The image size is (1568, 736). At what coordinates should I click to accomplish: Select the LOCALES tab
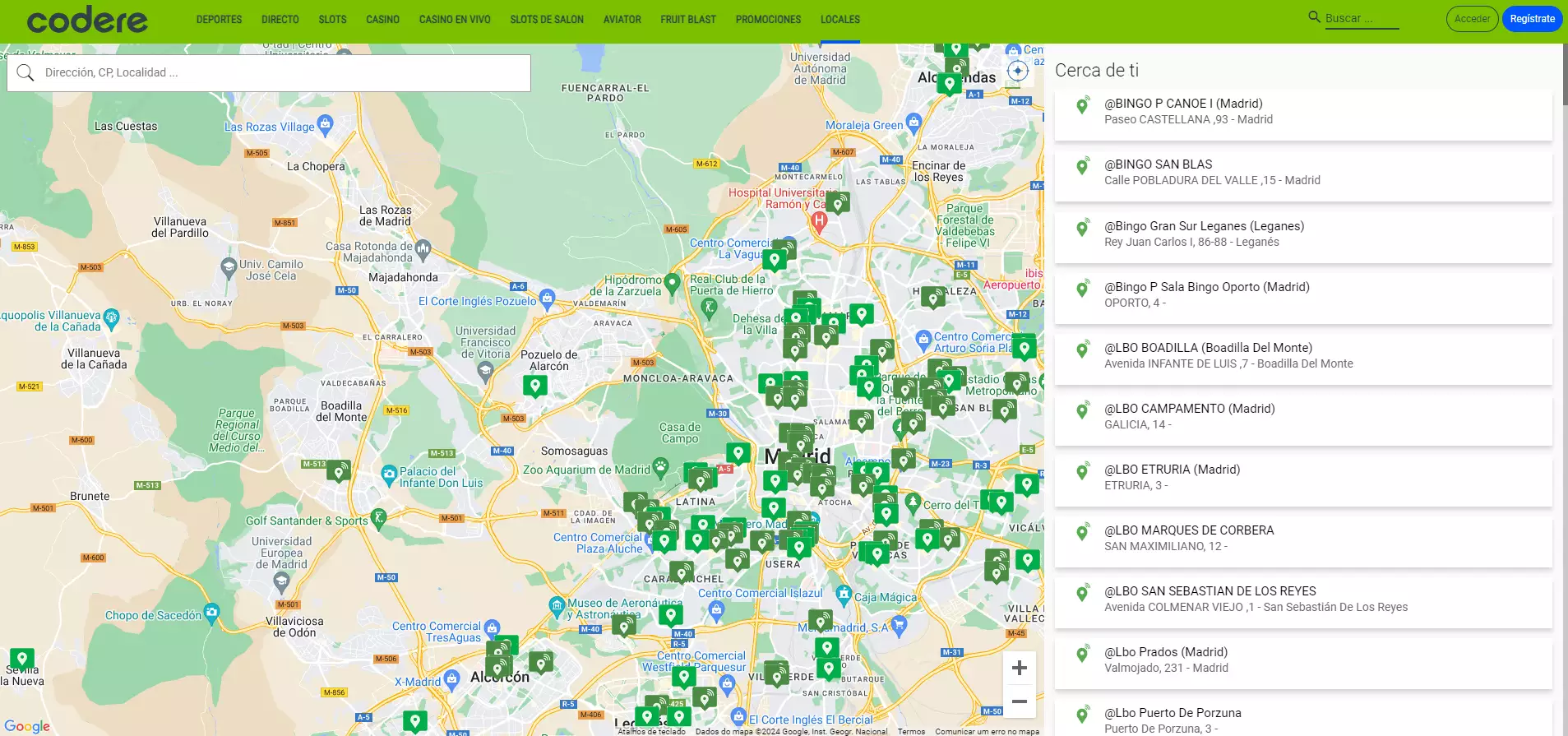click(x=840, y=19)
